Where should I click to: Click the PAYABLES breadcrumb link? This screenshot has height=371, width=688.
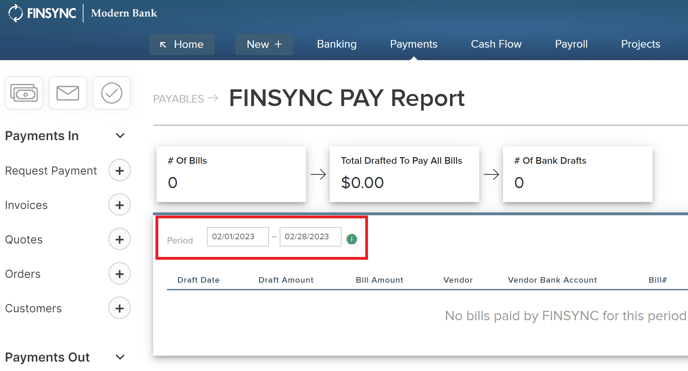pyautogui.click(x=179, y=99)
